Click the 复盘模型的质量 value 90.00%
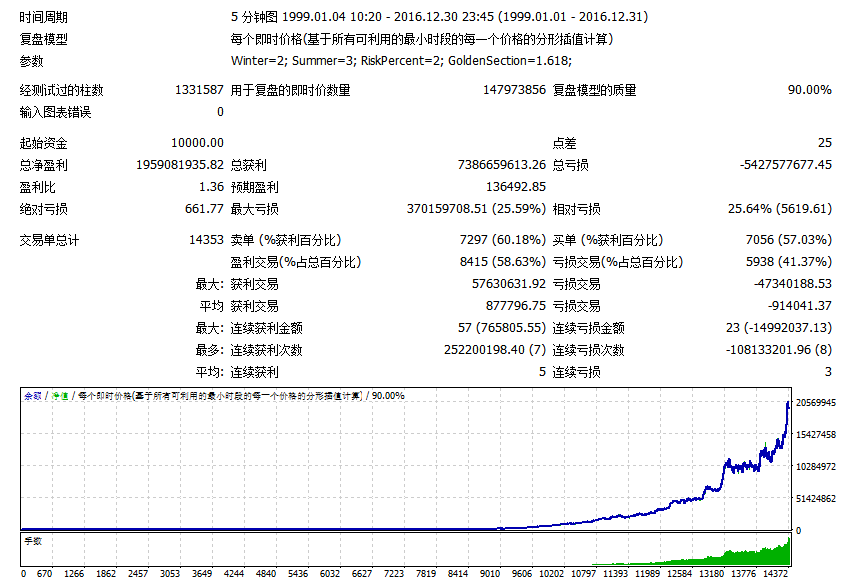Screen dimensions: 848x577 tap(809, 90)
